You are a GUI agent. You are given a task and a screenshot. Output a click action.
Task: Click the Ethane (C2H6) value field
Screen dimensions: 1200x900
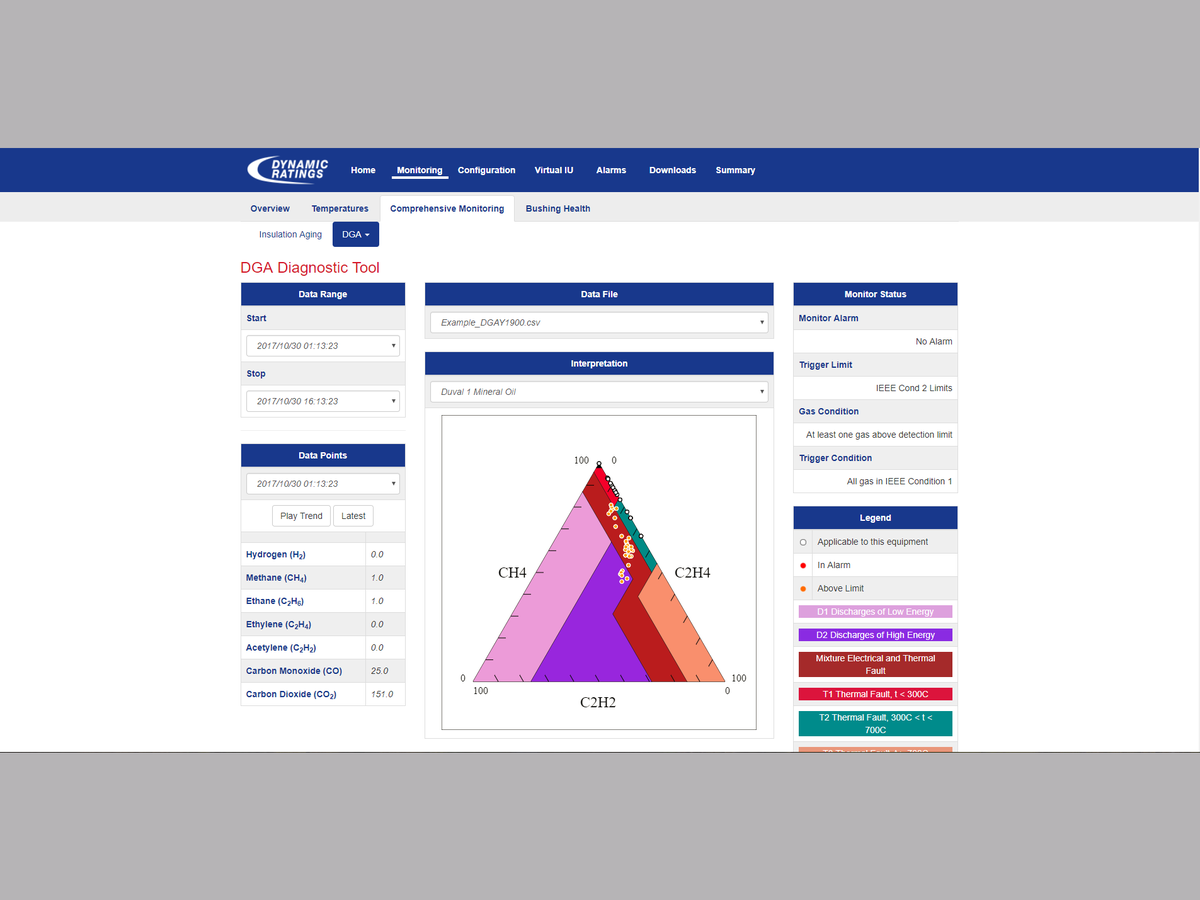tap(385, 601)
